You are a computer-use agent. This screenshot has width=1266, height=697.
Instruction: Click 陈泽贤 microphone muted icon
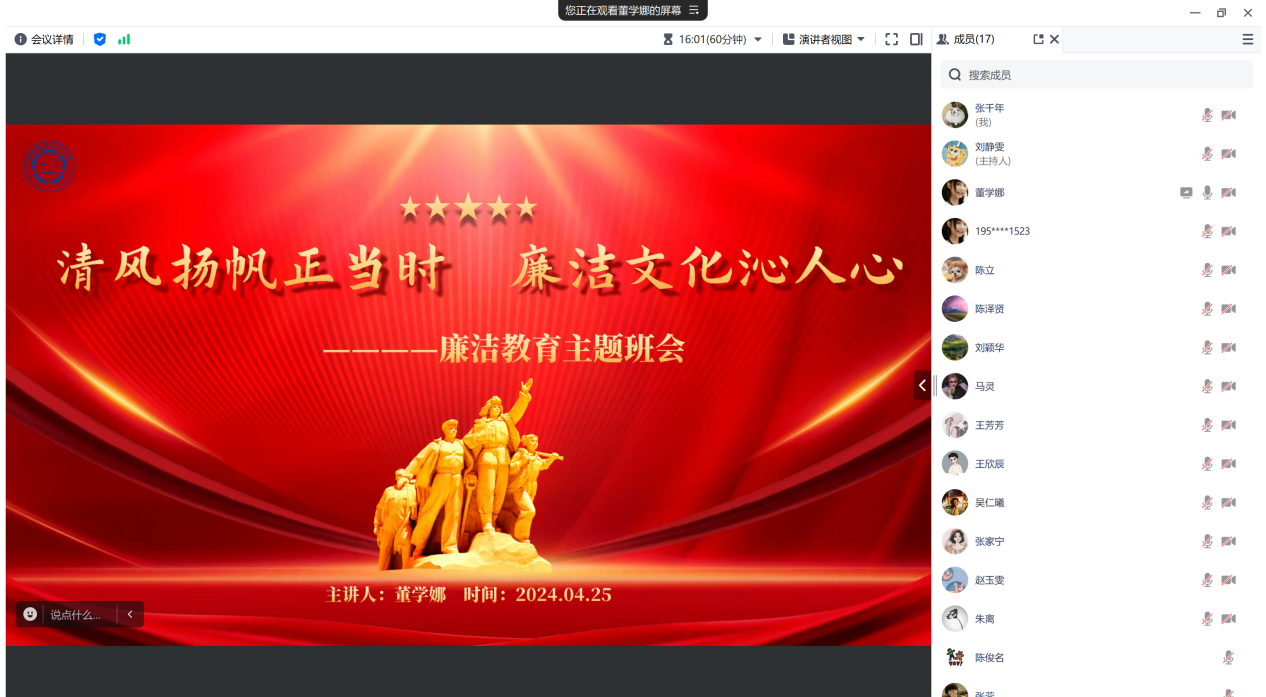[1207, 309]
